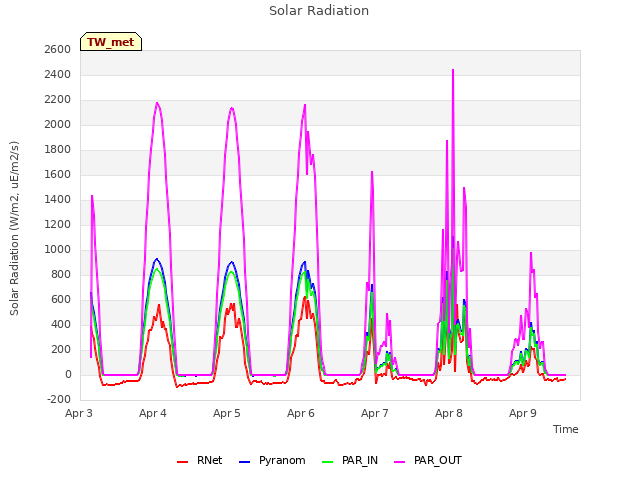Click the Apr 7 x-axis tick label

[375, 413]
